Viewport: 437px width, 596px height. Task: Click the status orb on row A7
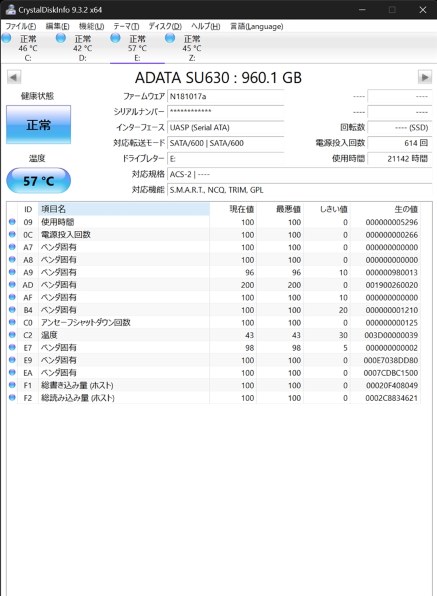(x=12, y=247)
